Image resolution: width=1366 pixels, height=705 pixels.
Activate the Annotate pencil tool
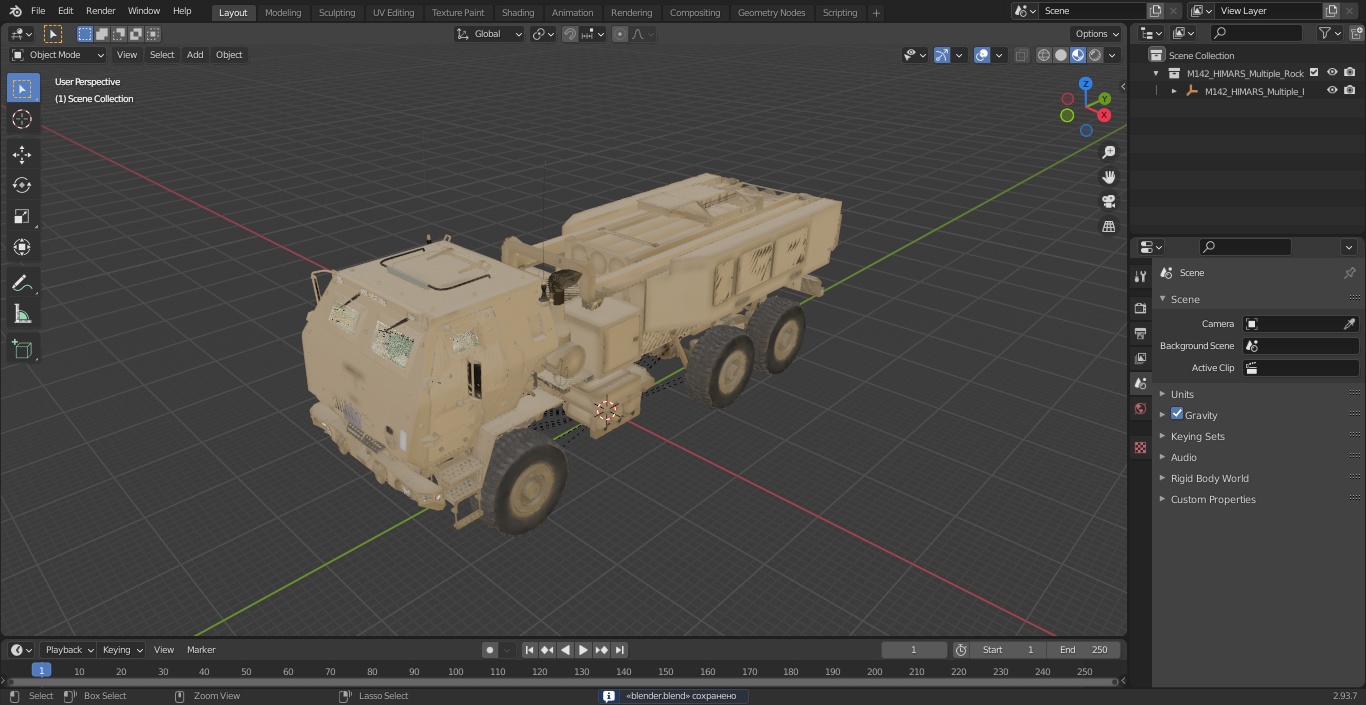(x=23, y=284)
